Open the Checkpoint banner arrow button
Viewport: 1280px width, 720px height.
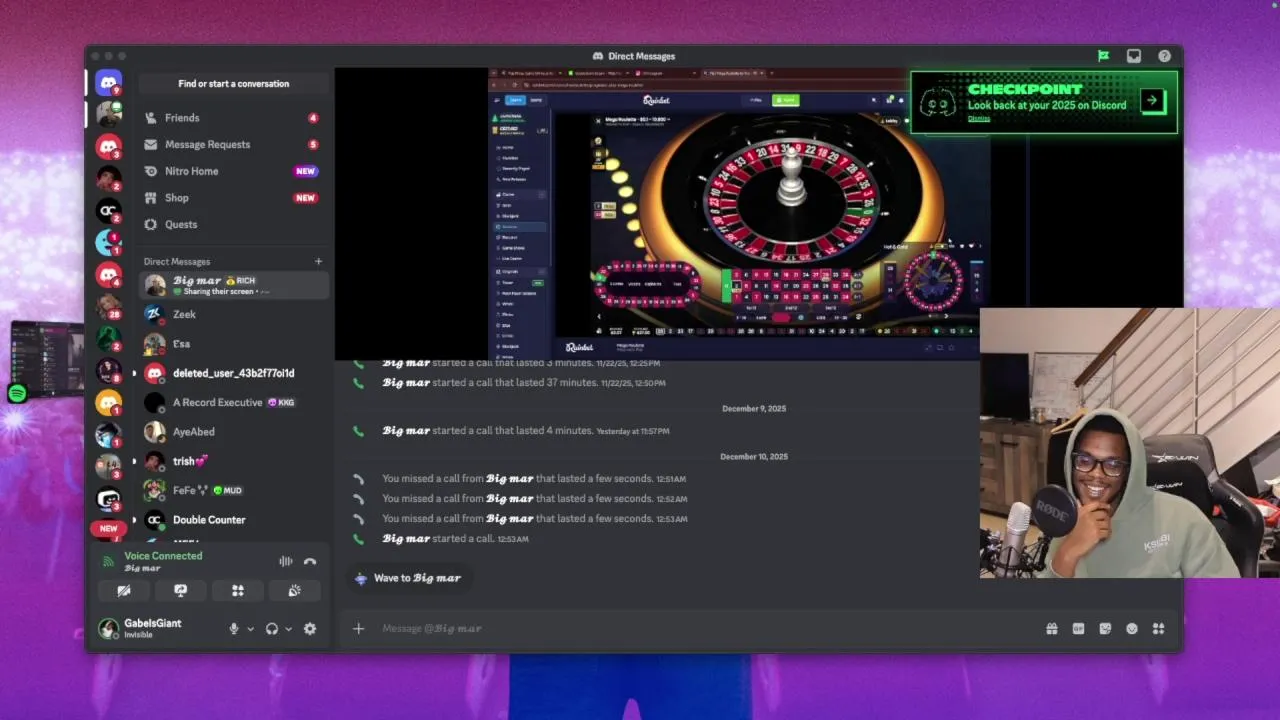click(x=1152, y=100)
